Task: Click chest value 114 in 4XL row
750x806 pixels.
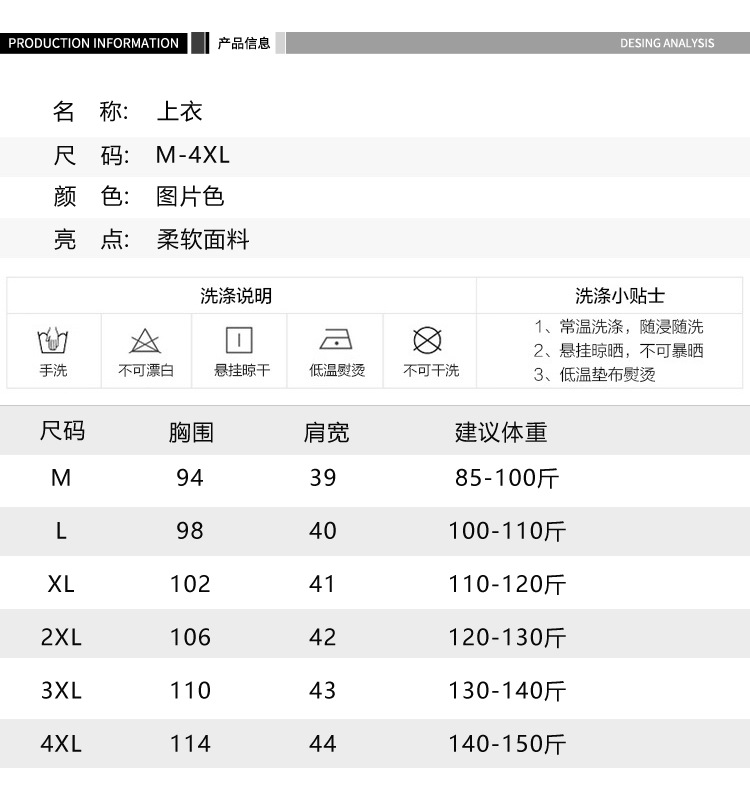Action: [x=190, y=744]
